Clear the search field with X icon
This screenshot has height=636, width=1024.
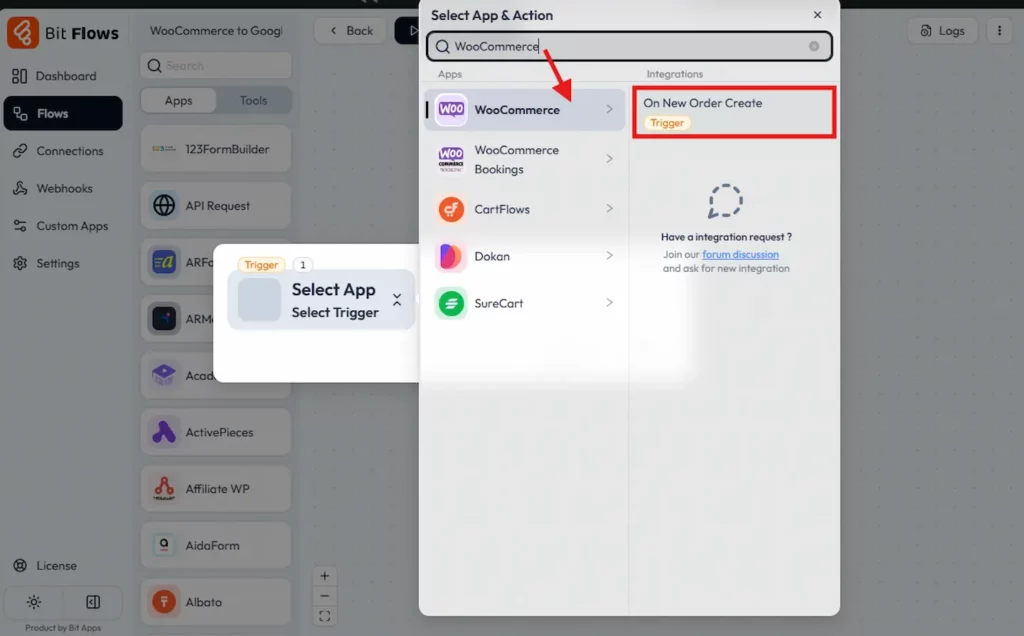pos(814,46)
